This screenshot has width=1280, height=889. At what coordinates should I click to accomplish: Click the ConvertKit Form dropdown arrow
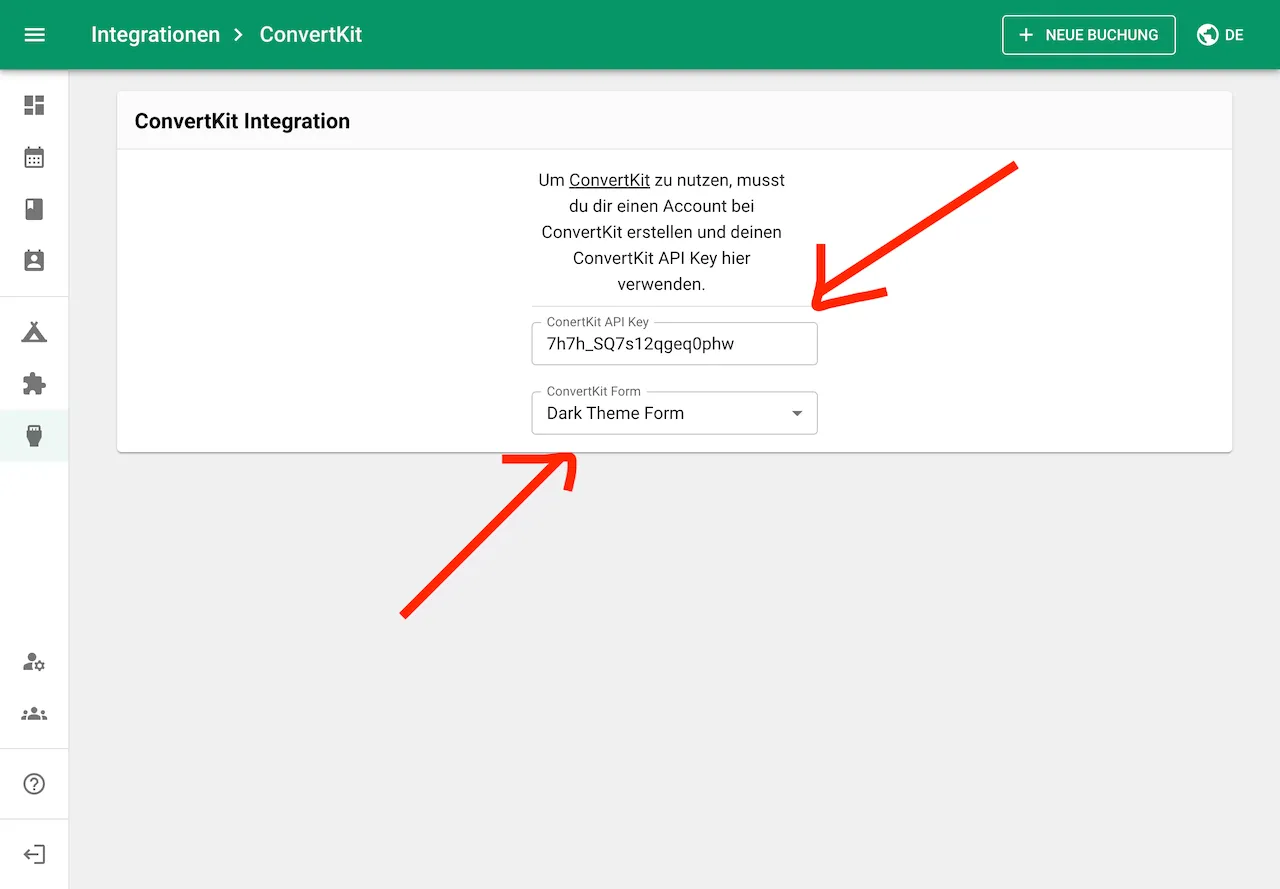pyautogui.click(x=797, y=414)
